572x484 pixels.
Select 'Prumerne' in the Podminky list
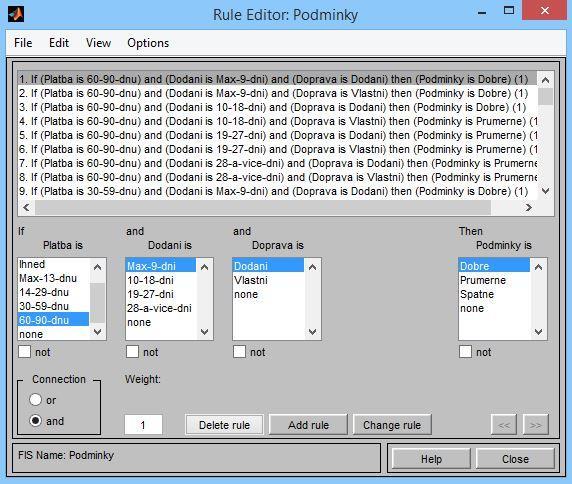(494, 280)
